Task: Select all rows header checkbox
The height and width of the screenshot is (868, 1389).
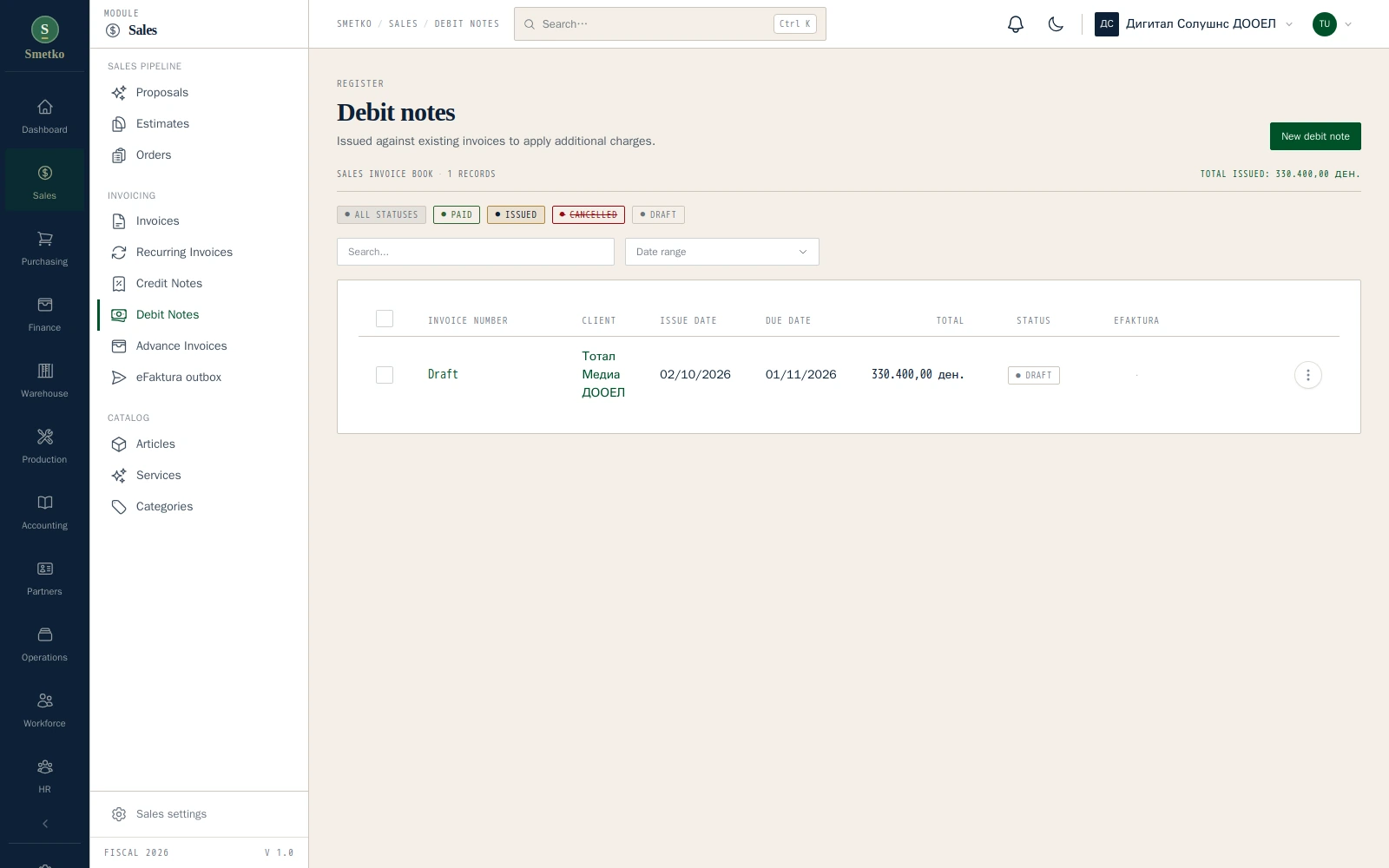Action: [x=385, y=319]
